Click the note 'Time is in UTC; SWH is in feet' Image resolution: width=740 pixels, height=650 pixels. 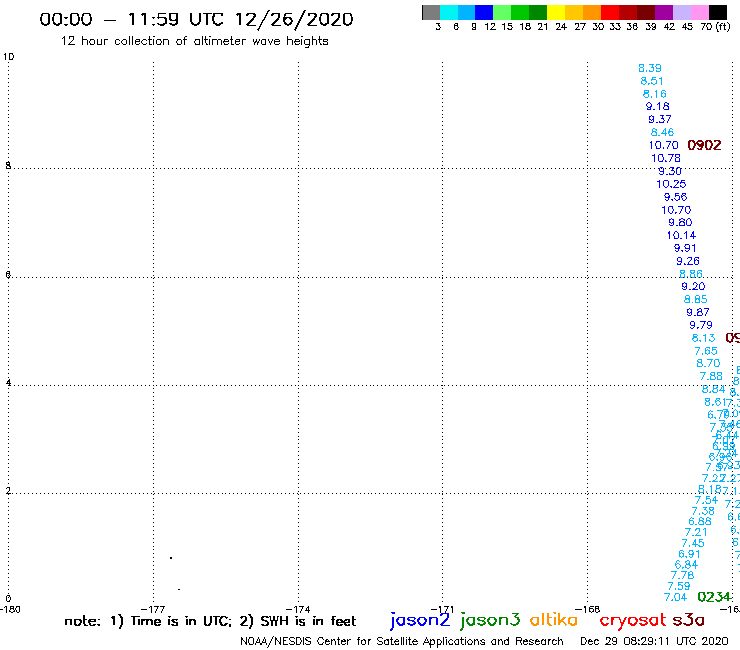tap(210, 621)
